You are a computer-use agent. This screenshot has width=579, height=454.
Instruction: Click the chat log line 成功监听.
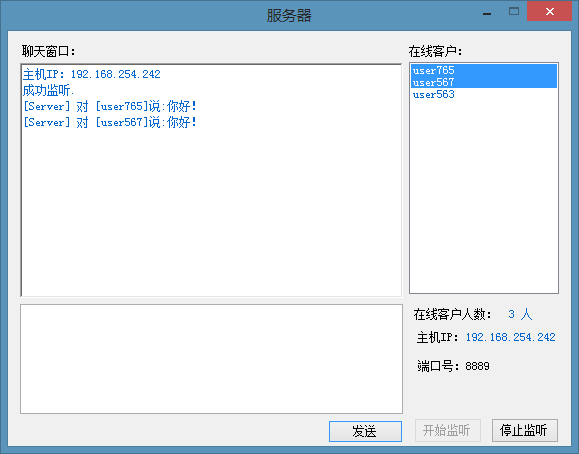coord(49,90)
